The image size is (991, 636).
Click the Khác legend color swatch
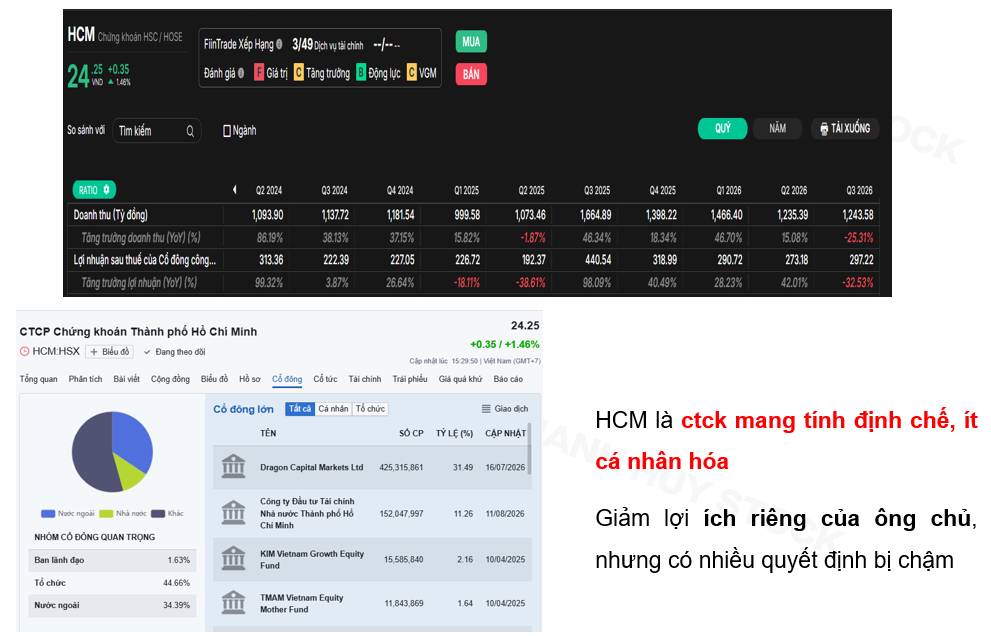(x=158, y=513)
